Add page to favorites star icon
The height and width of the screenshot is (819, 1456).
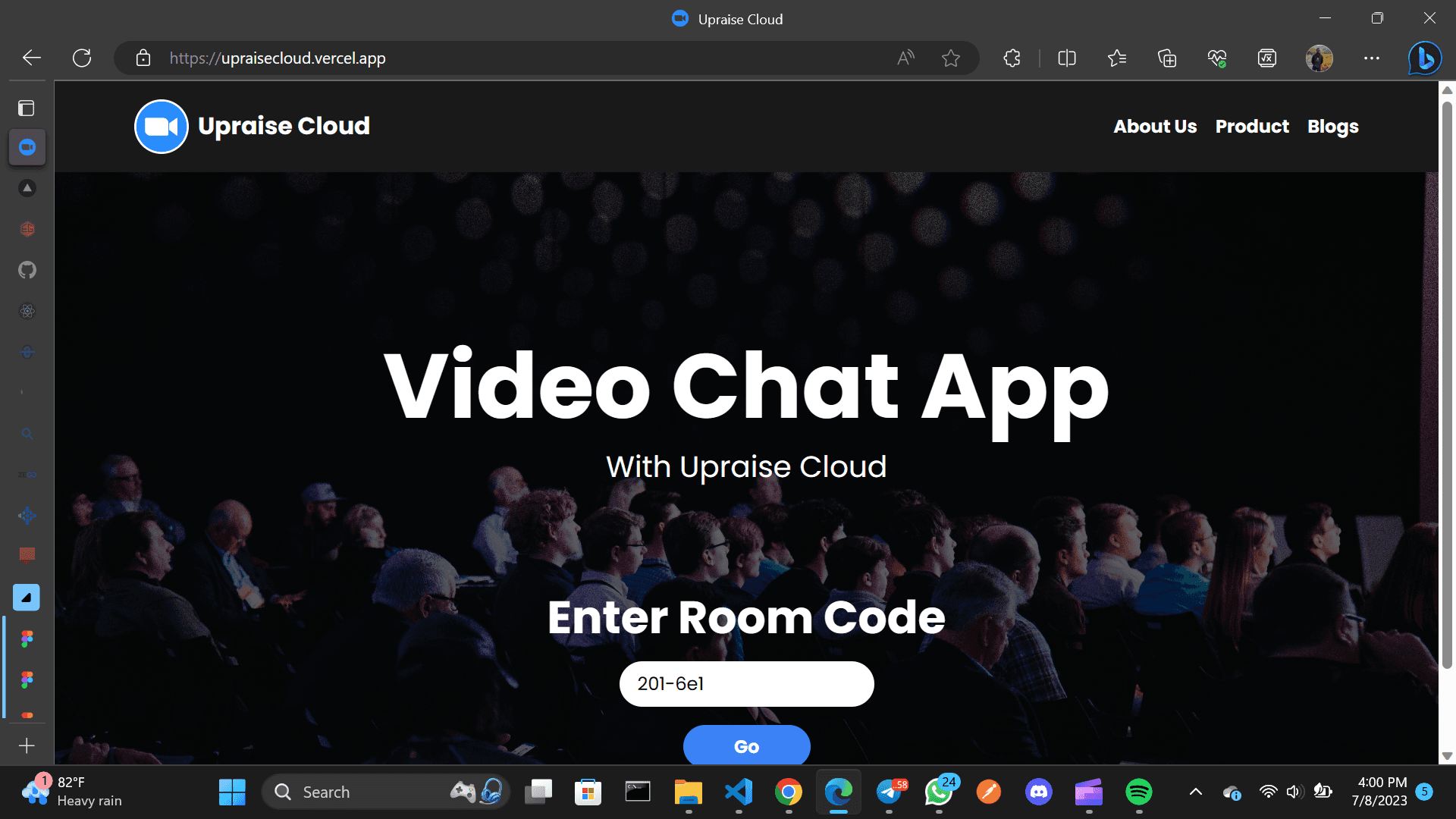(950, 58)
